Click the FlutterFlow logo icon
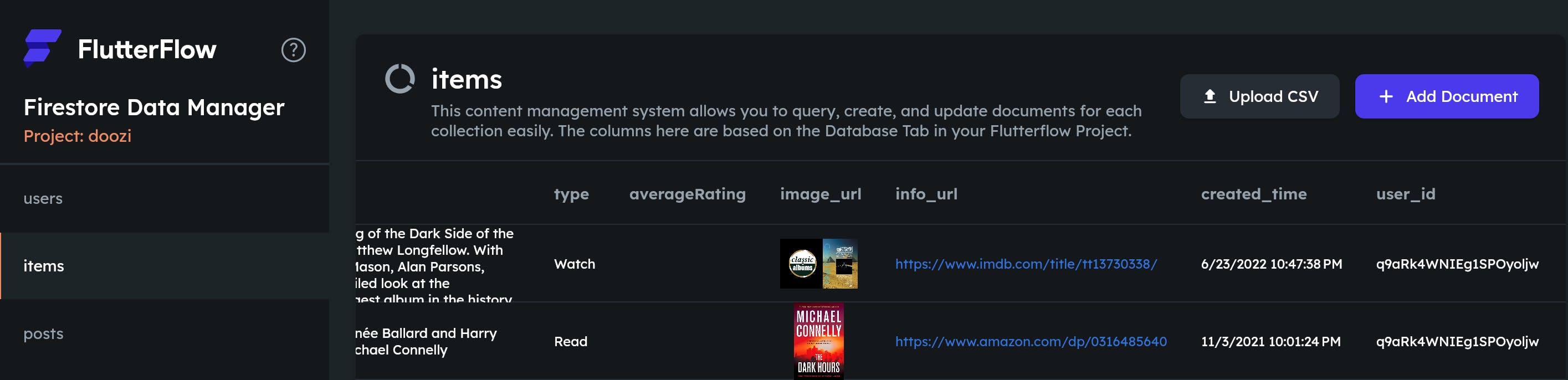Image resolution: width=1568 pixels, height=380 pixels. tap(42, 48)
